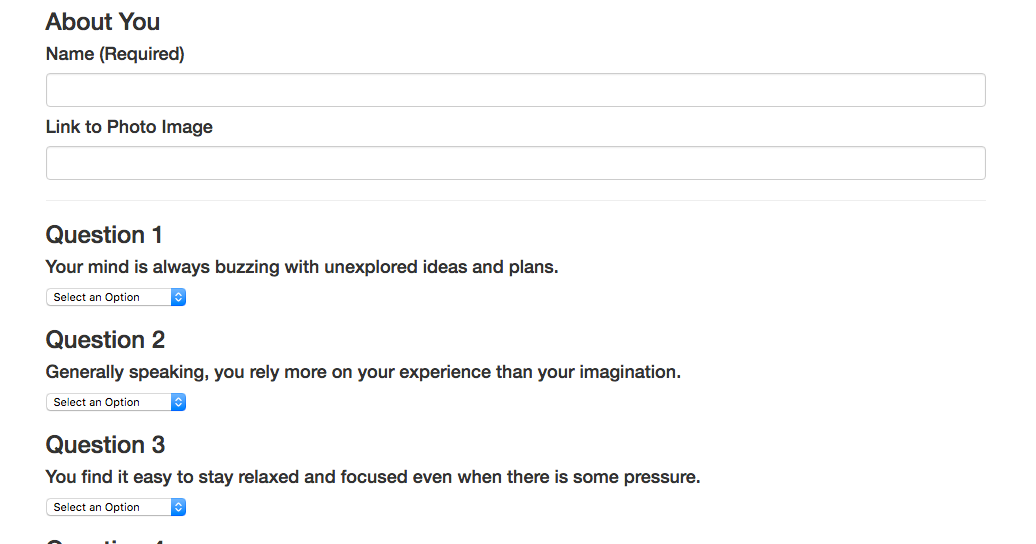
Task: Click the "Name (Required)" label
Action: pos(115,54)
